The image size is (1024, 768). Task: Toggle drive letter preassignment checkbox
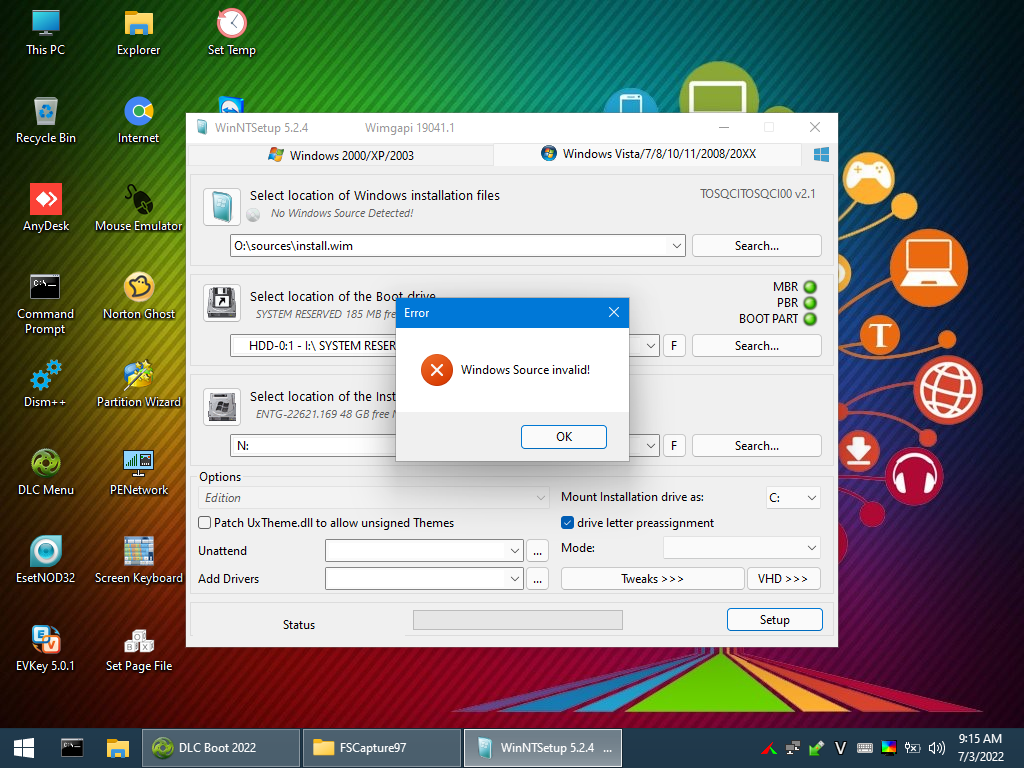(568, 522)
